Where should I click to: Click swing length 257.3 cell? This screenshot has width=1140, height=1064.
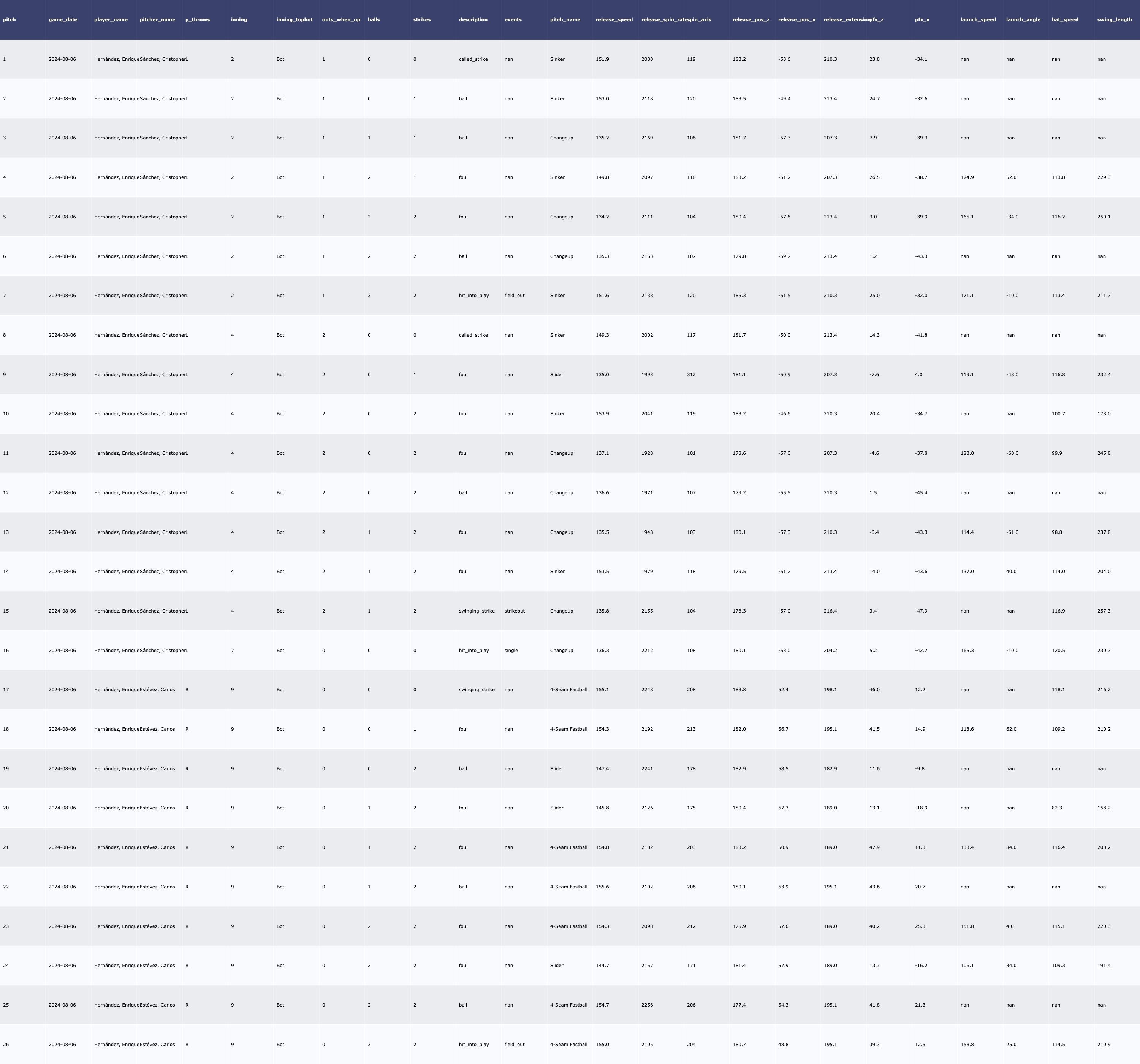click(x=1103, y=611)
